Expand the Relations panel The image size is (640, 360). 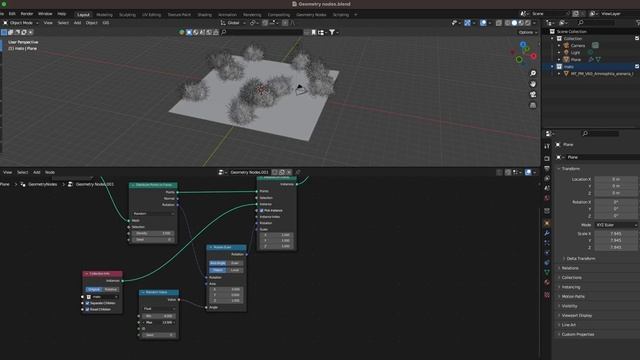click(x=570, y=268)
